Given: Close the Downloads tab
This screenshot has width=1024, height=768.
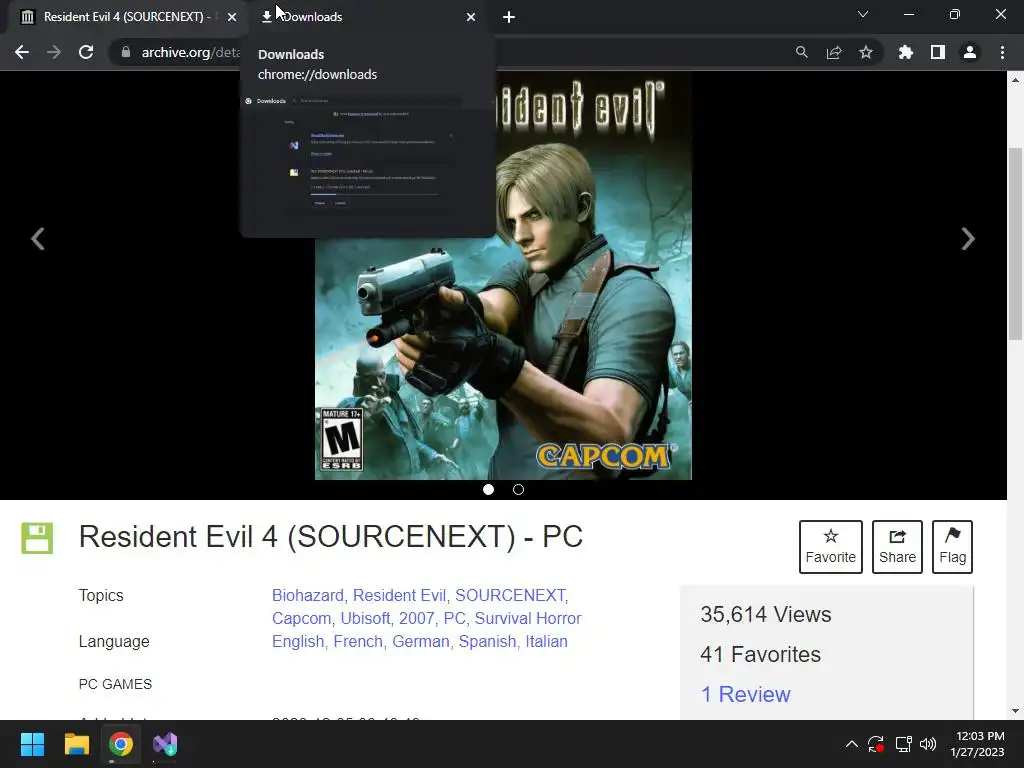Looking at the screenshot, I should (x=471, y=17).
